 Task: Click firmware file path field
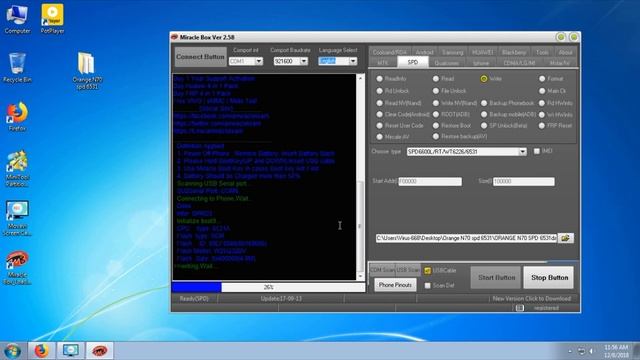(466, 238)
